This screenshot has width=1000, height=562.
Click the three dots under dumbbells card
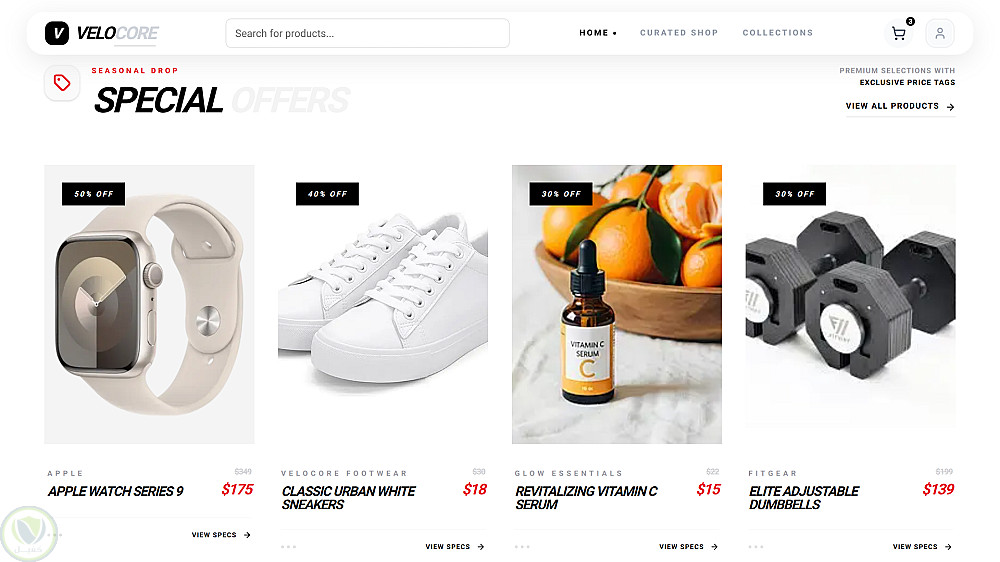[x=756, y=547]
